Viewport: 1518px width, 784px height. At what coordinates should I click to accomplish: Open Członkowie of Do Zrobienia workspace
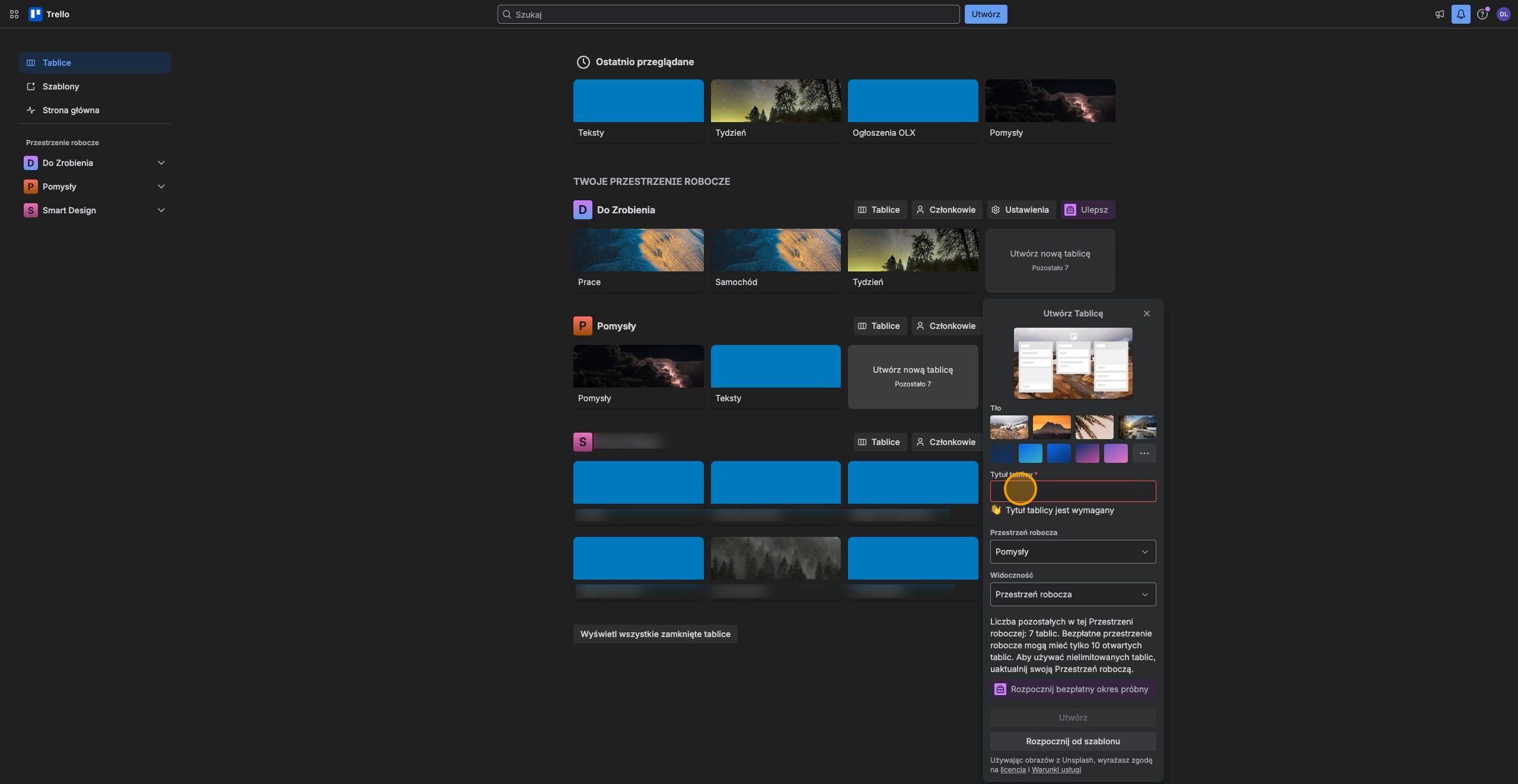pos(946,210)
